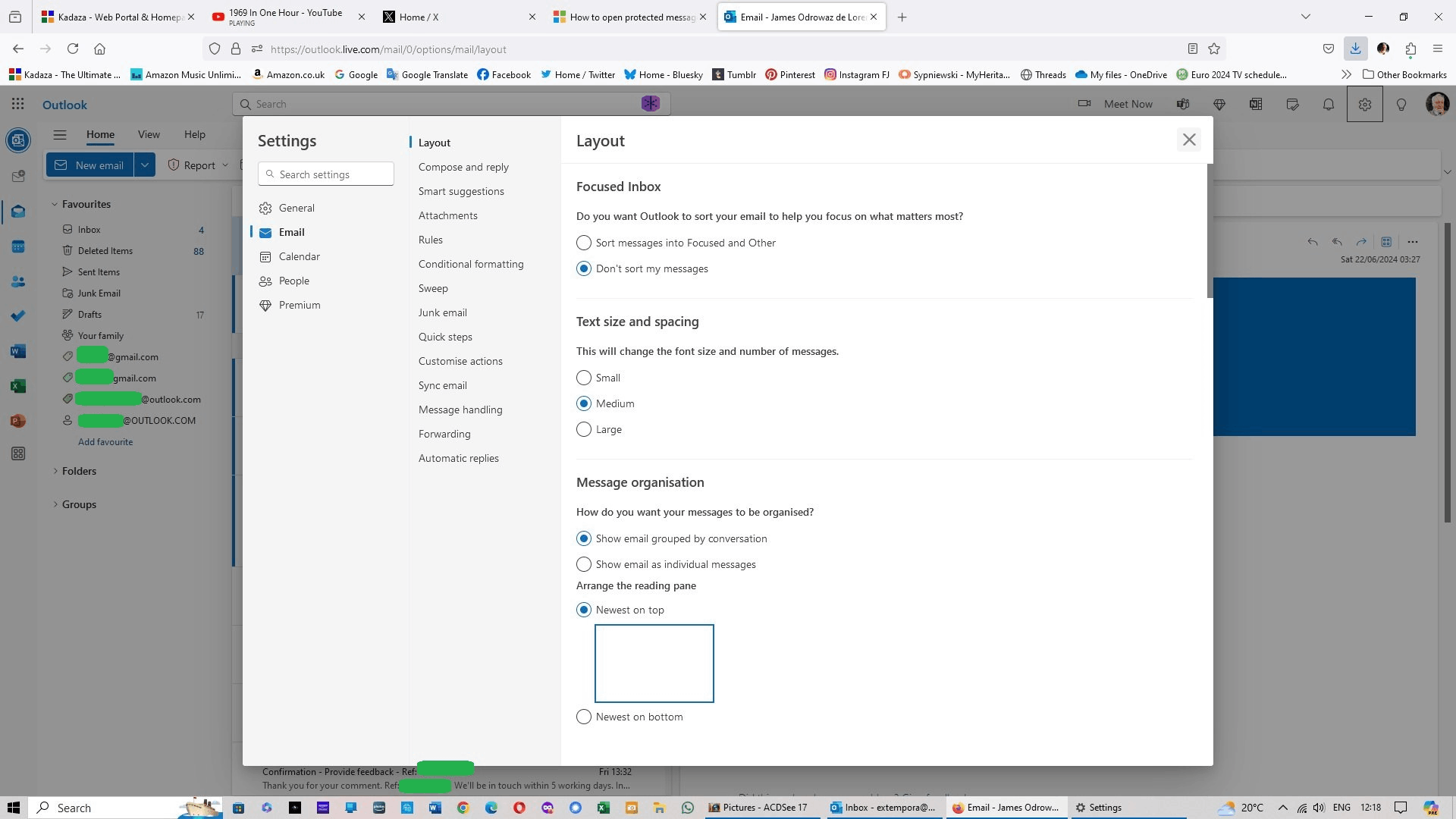1456x819 pixels.
Task: Click the Add favourite link
Action: (x=105, y=441)
